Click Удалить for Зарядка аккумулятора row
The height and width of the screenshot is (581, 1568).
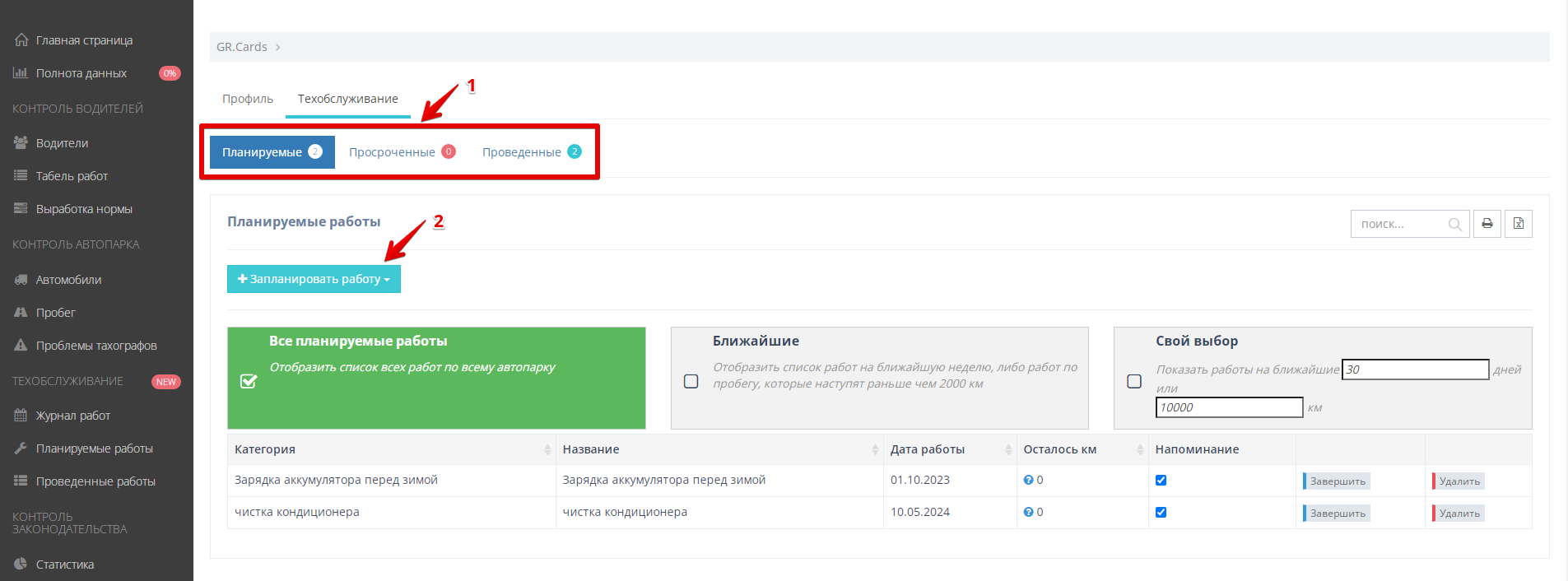click(1459, 481)
